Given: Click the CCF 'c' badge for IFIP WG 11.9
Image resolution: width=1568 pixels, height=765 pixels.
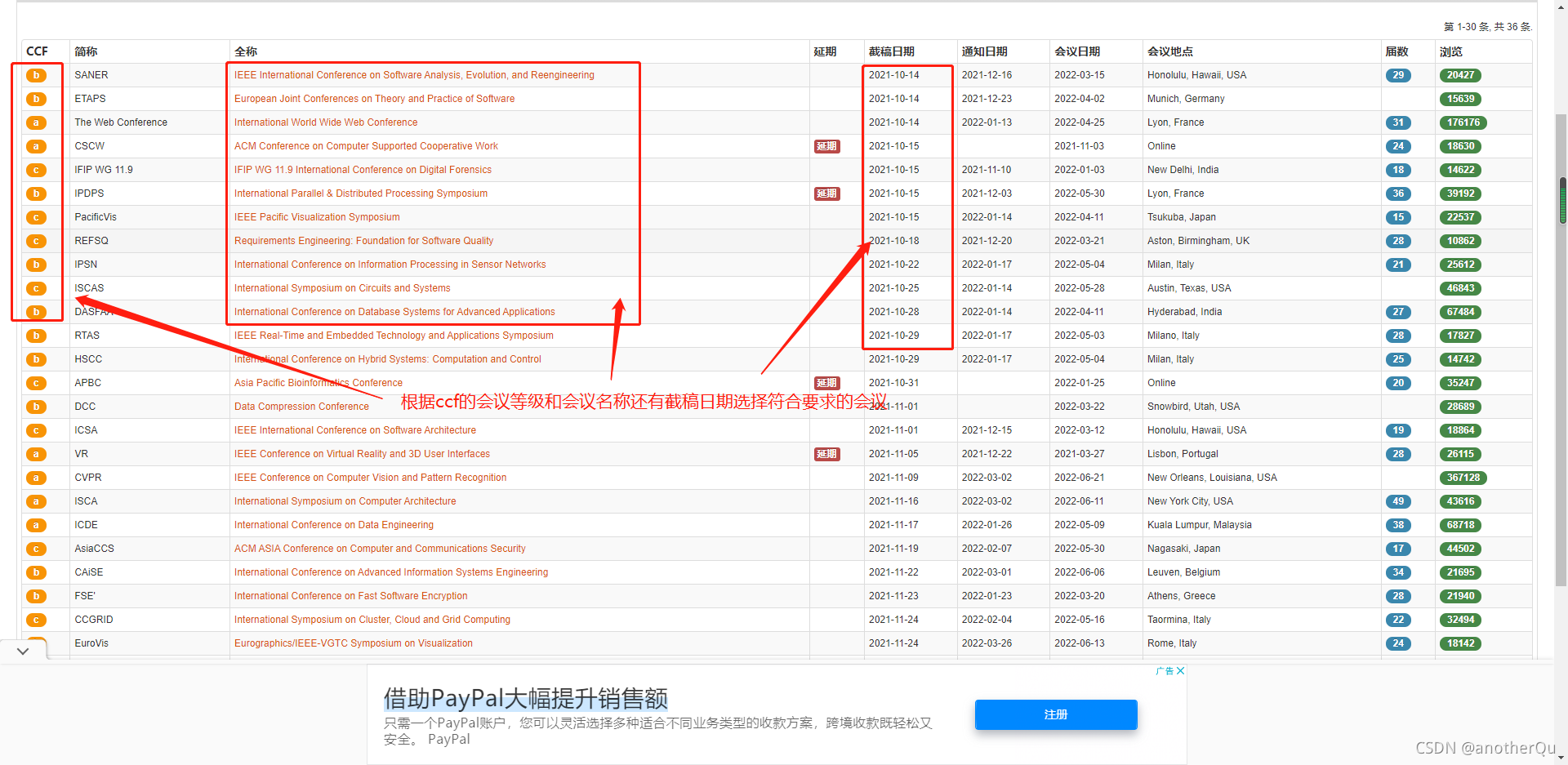Looking at the screenshot, I should [36, 170].
